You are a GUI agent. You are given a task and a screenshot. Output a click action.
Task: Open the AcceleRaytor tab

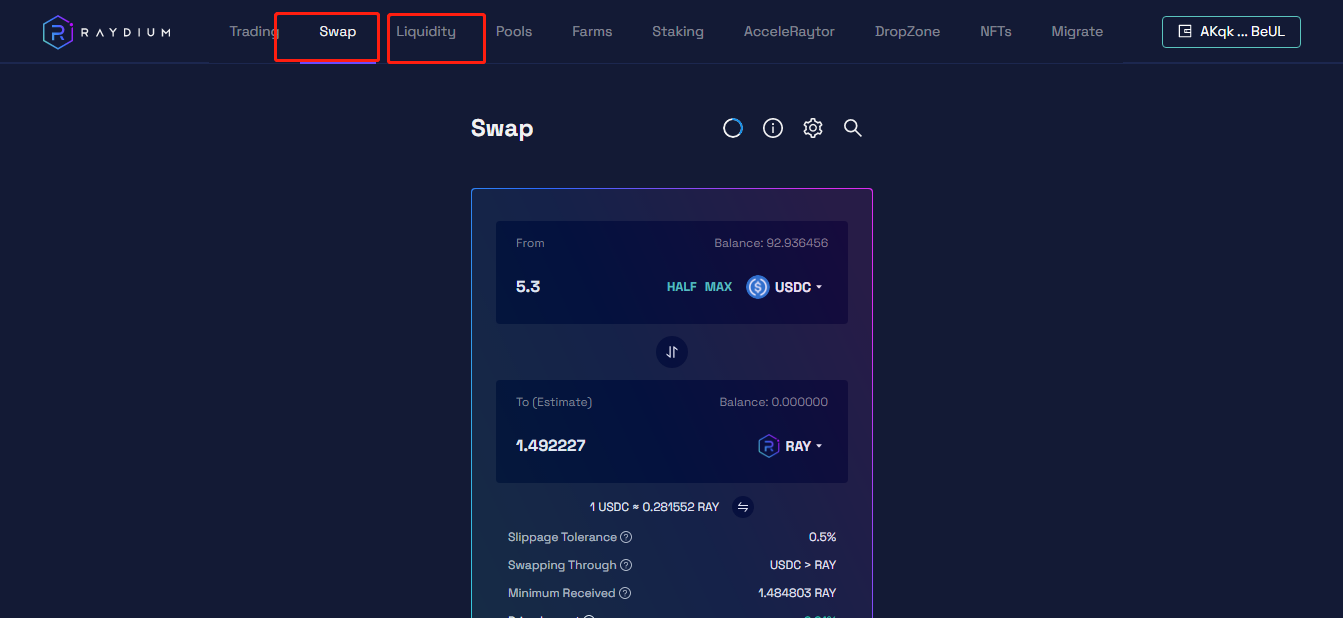(789, 31)
